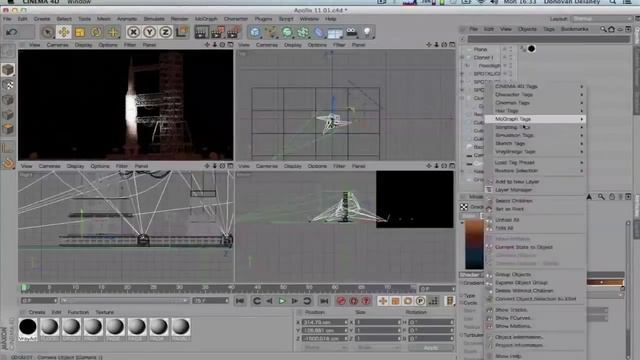Click the Position X input field
Viewport: 640px width, 360px height.
point(324,322)
